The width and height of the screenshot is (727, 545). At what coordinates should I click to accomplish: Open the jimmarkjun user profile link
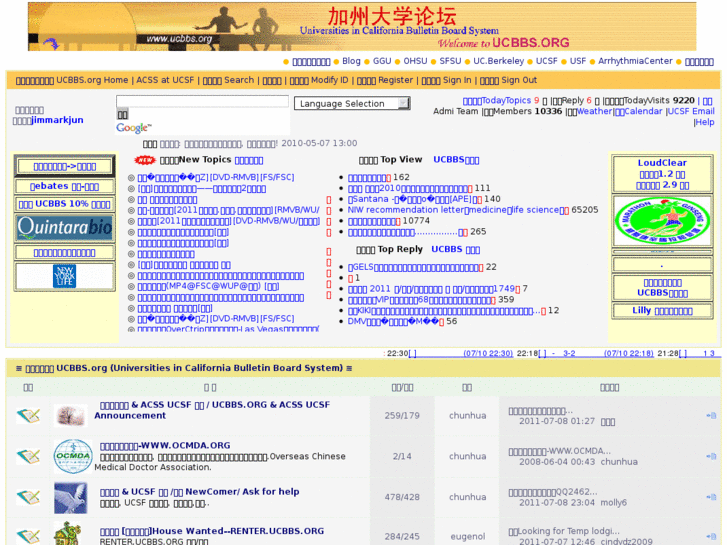coord(57,120)
